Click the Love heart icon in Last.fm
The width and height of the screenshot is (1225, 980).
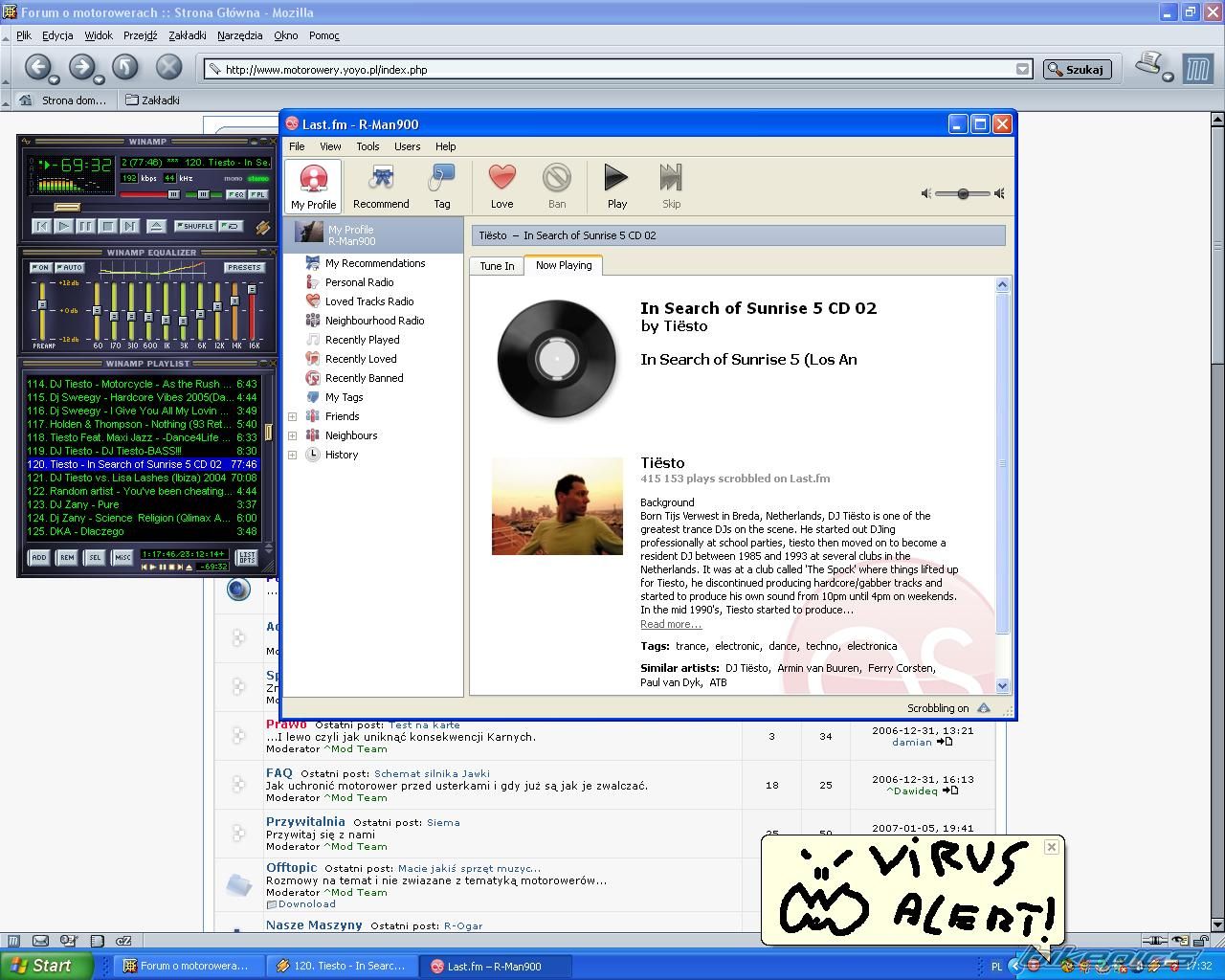(501, 186)
